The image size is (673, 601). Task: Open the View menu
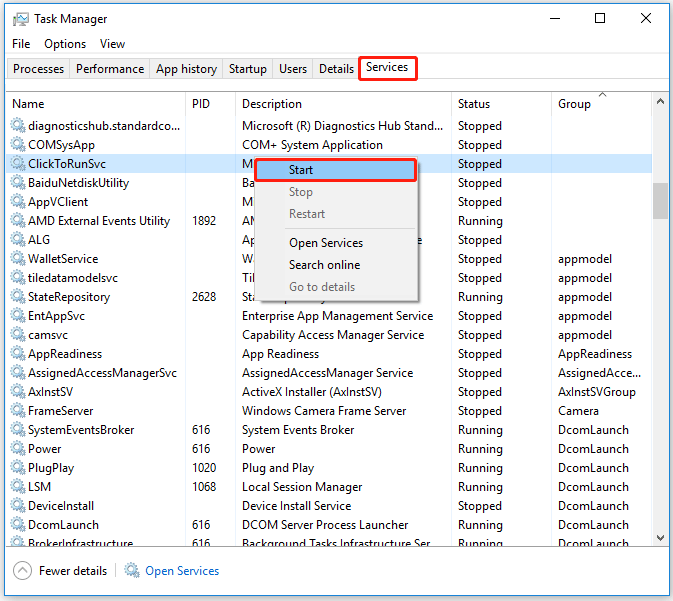[112, 44]
